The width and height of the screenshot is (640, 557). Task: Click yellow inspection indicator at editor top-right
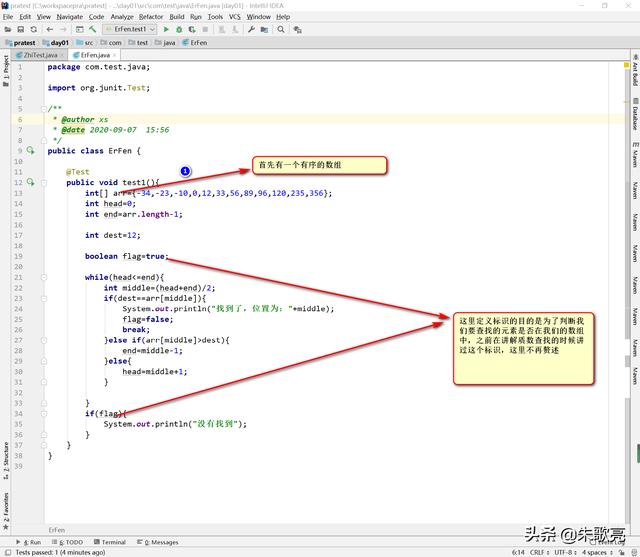(x=627, y=65)
